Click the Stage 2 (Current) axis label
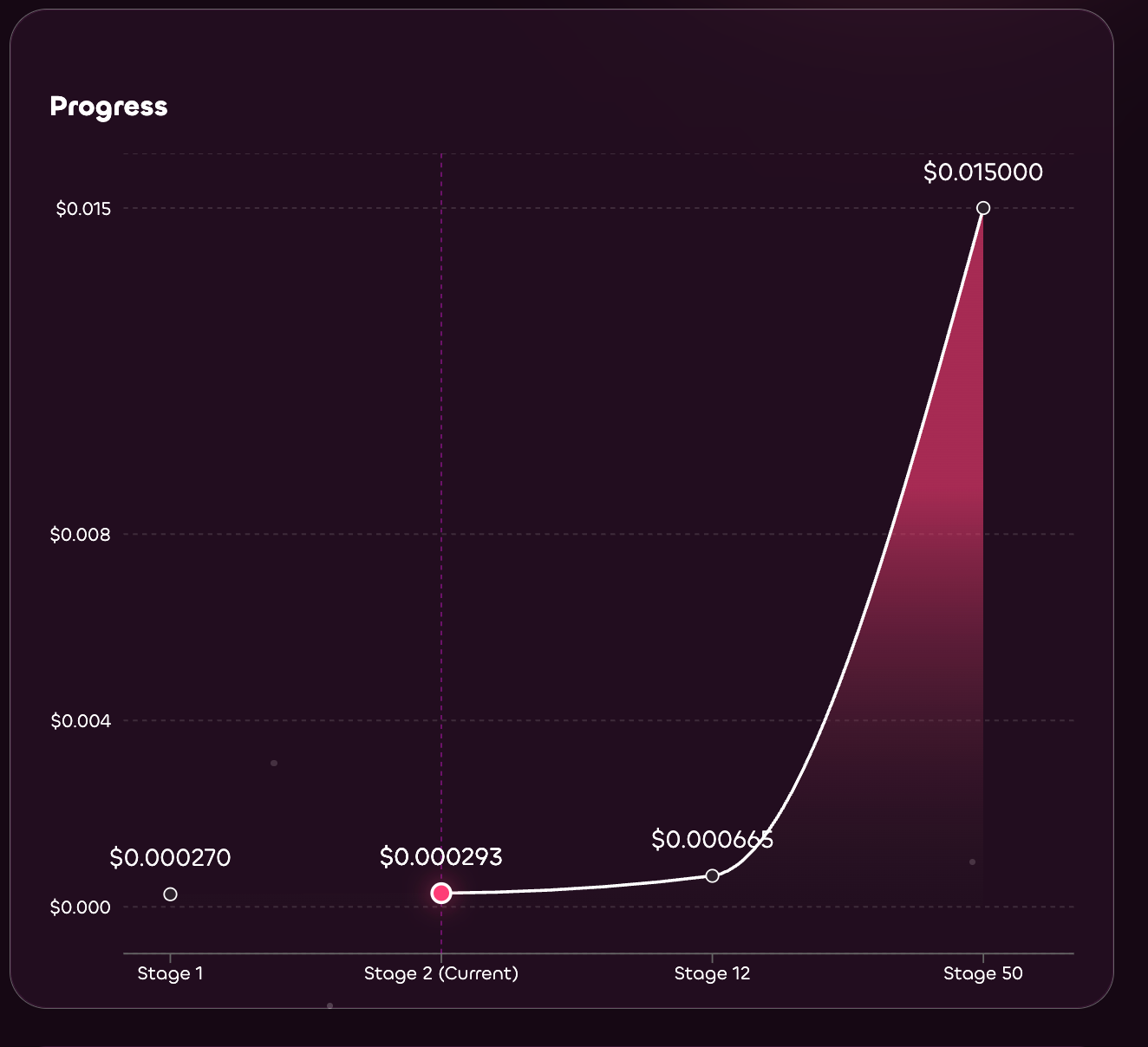Screen dimensions: 1148x1047 coord(441,973)
